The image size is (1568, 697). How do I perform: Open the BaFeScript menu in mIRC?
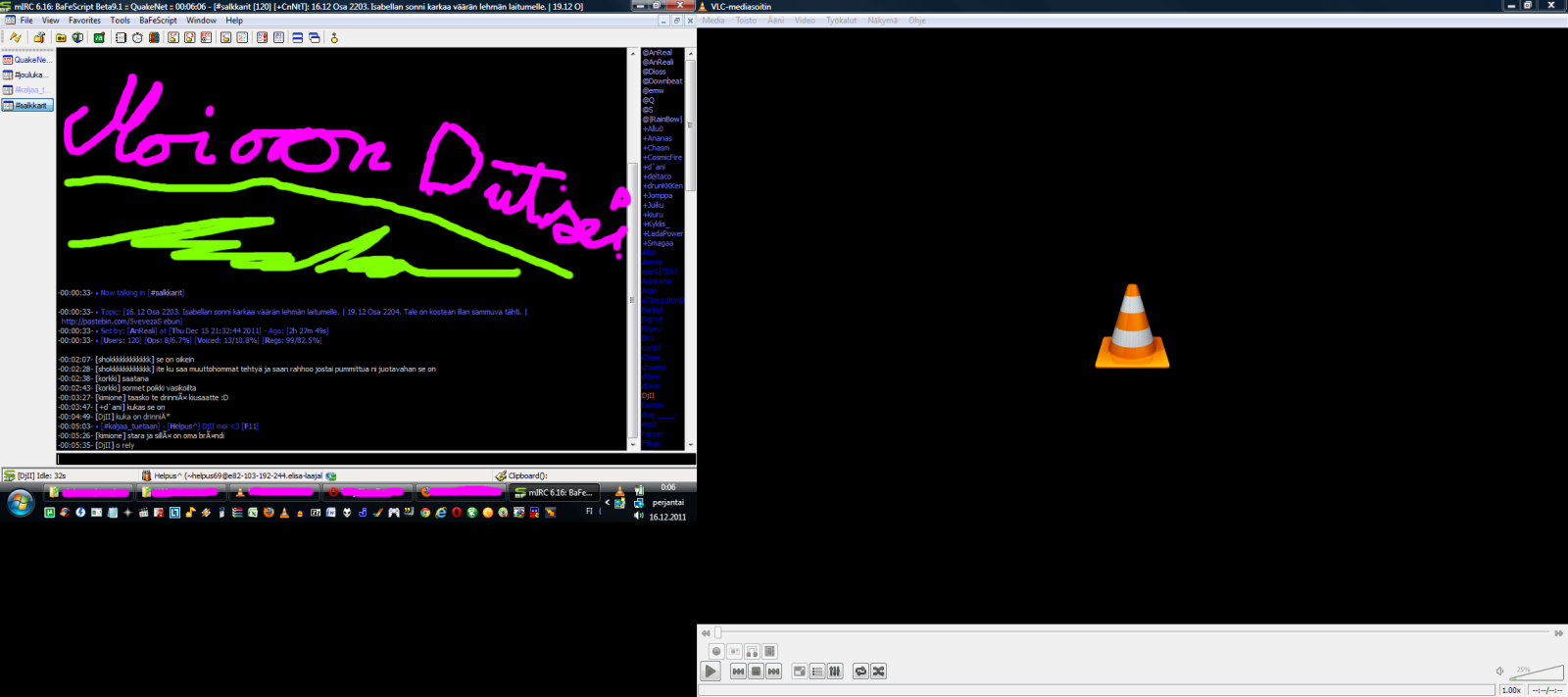(158, 21)
